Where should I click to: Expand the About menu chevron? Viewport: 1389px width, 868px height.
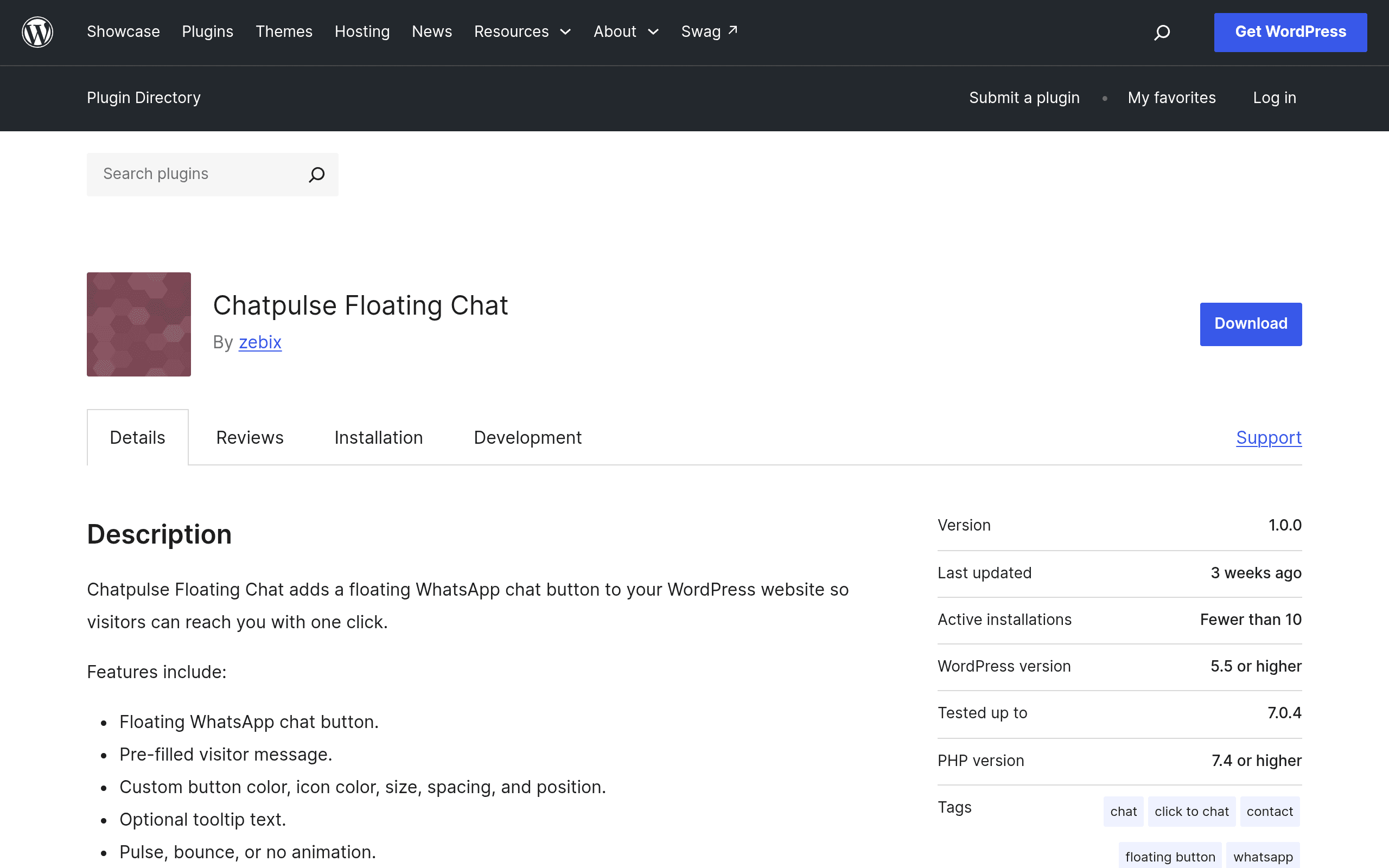pos(653,32)
